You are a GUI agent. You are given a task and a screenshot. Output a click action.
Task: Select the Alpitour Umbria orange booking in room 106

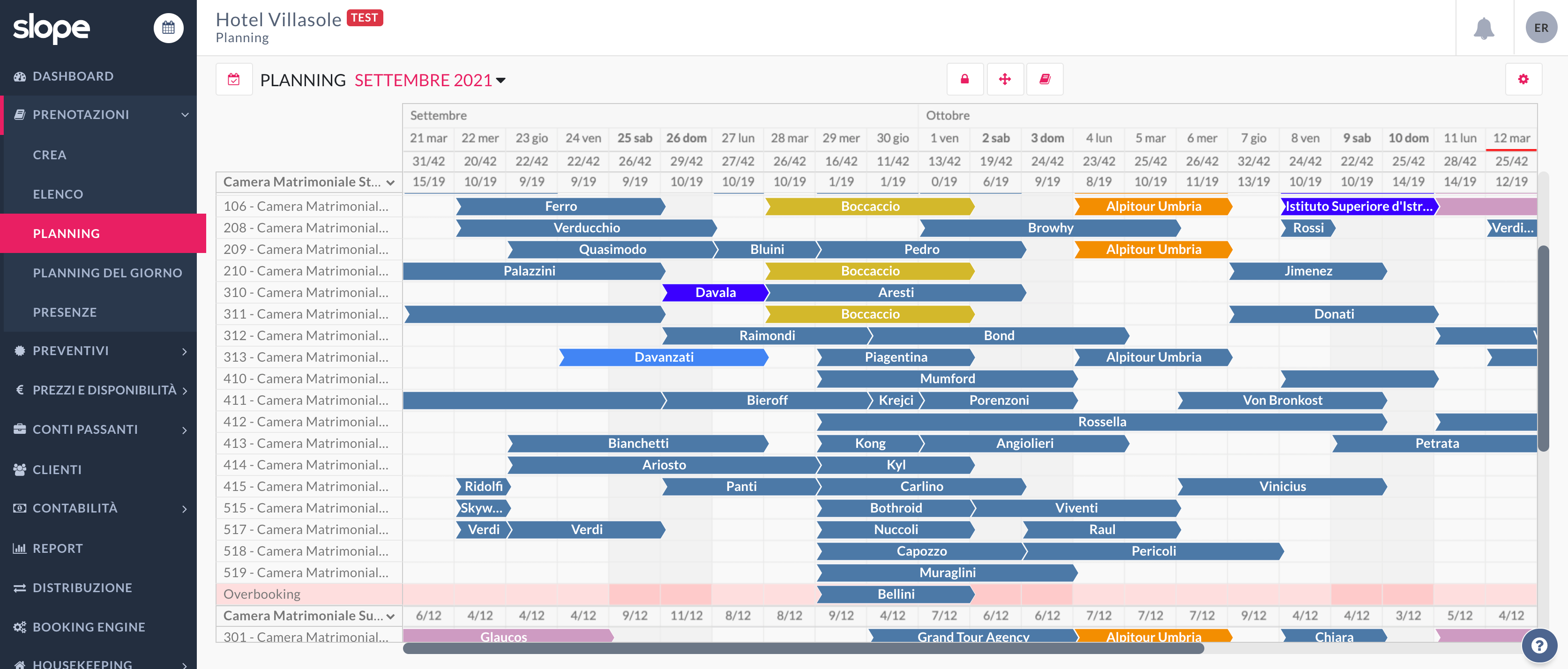1153,206
